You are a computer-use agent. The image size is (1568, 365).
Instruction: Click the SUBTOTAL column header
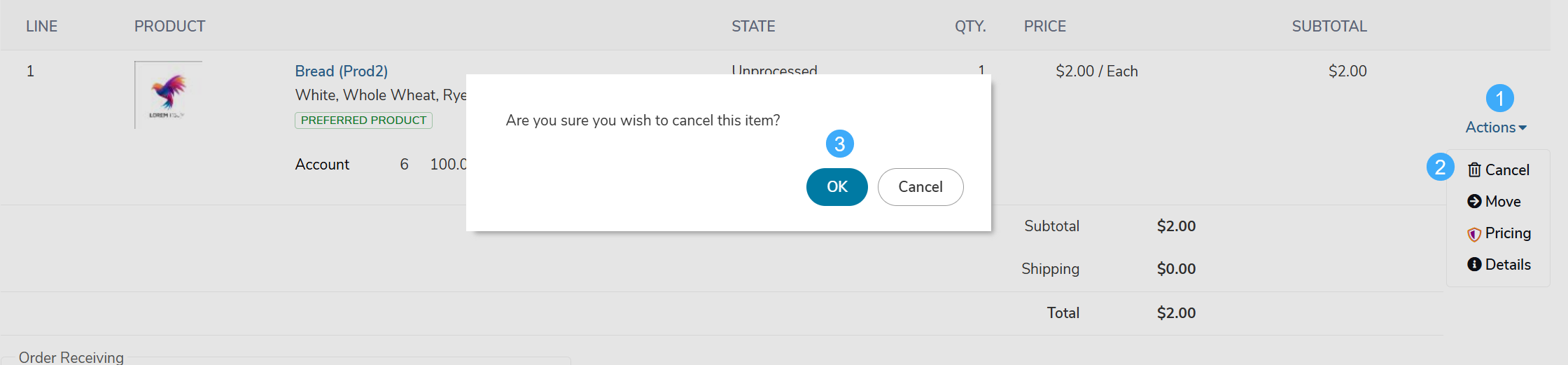1329,27
